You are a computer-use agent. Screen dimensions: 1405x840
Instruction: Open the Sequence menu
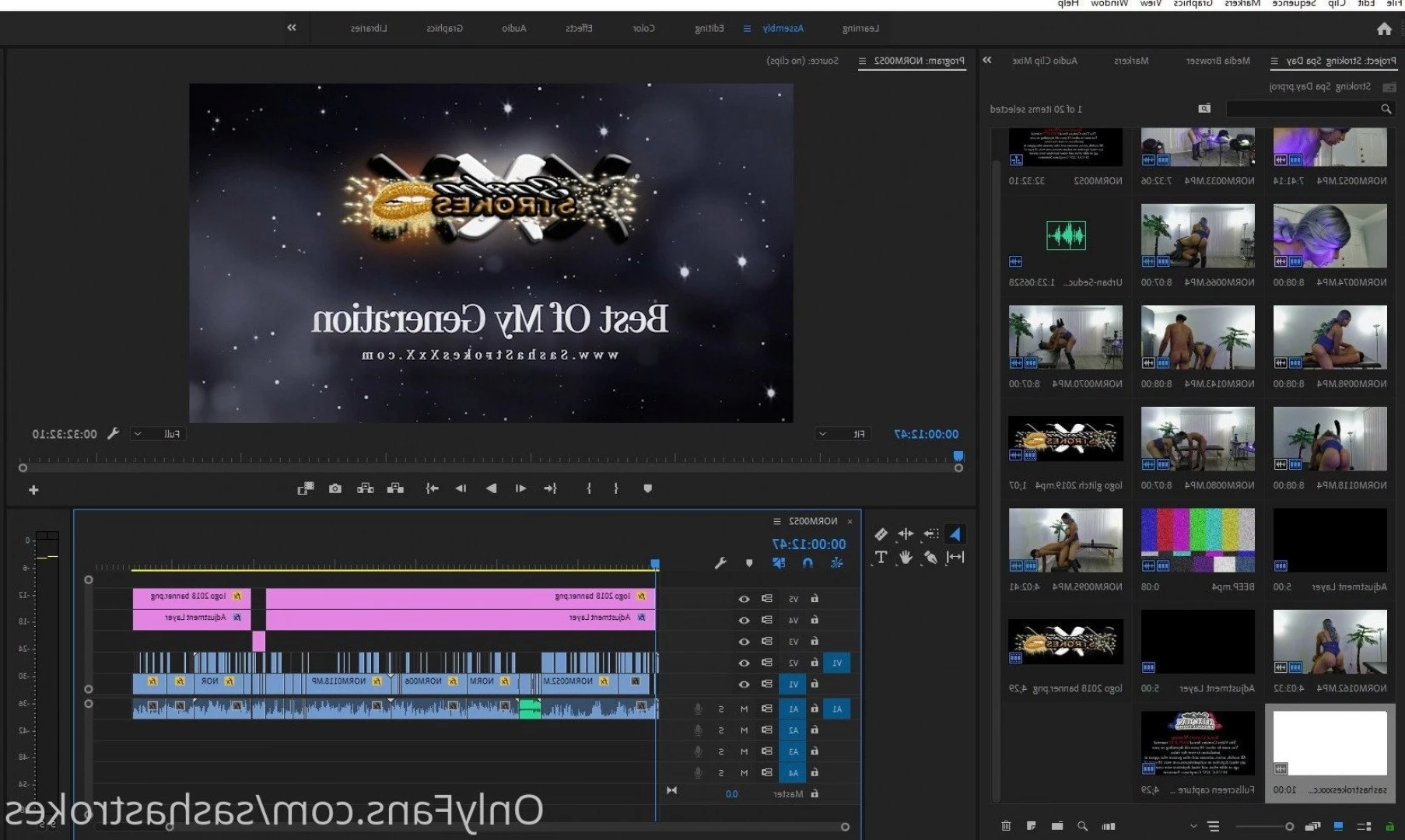point(1294,4)
